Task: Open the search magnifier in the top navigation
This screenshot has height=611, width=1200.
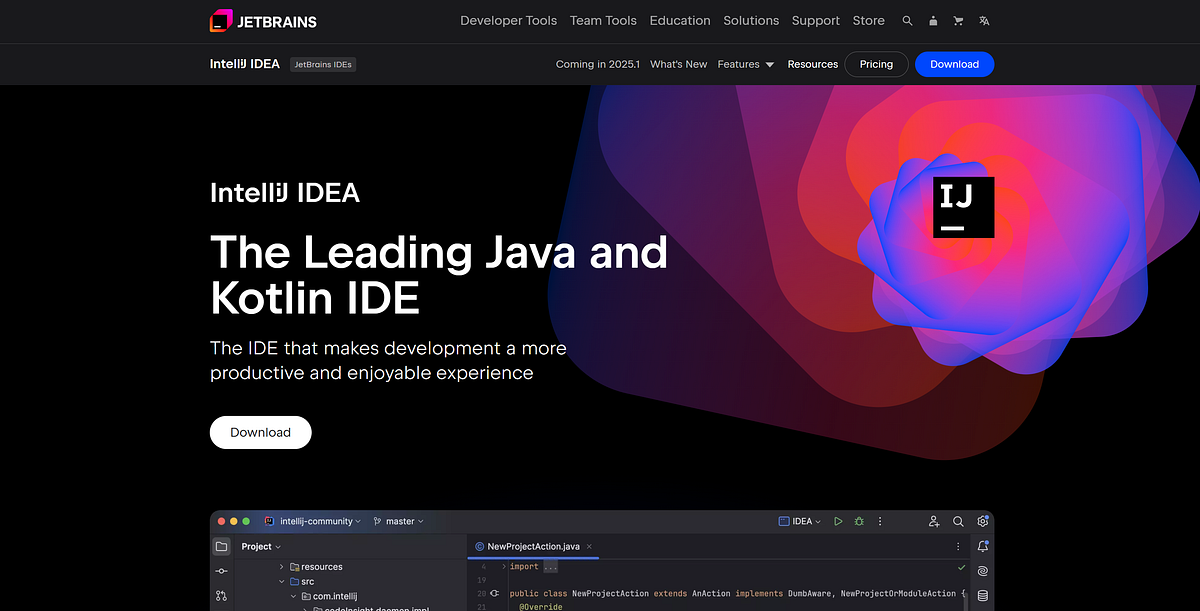Action: (907, 20)
